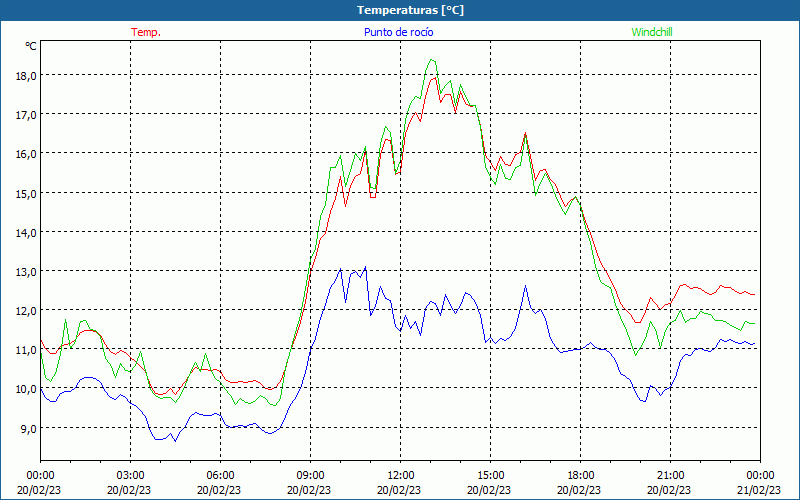Select the red Temp. legend label
Screen dimensions: 800x500
click(x=146, y=32)
